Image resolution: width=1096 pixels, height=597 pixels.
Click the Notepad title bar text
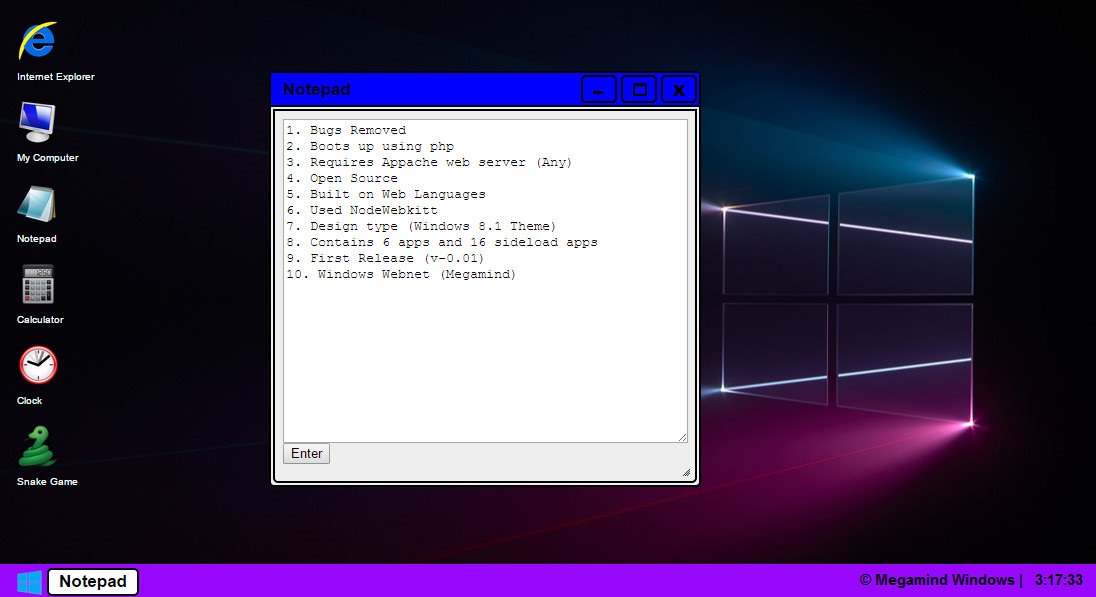point(317,89)
